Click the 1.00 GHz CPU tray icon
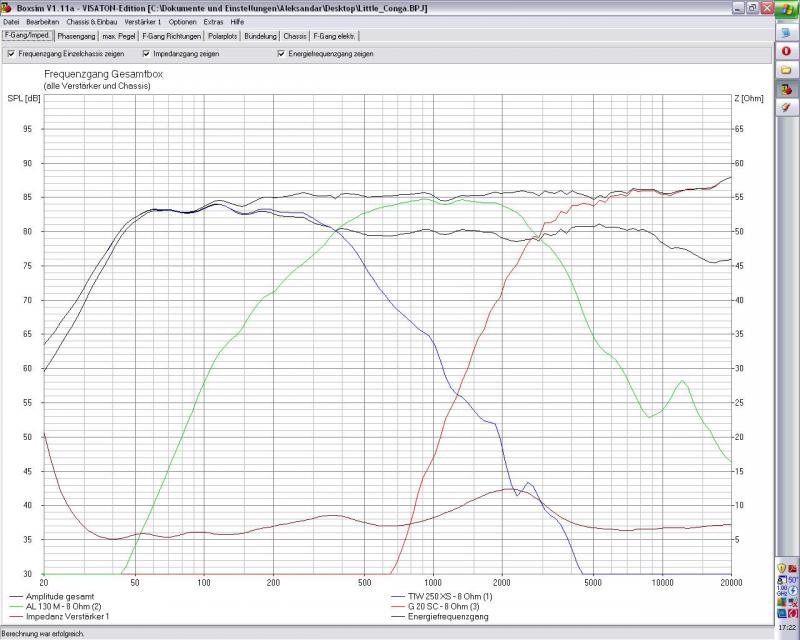 click(x=781, y=590)
